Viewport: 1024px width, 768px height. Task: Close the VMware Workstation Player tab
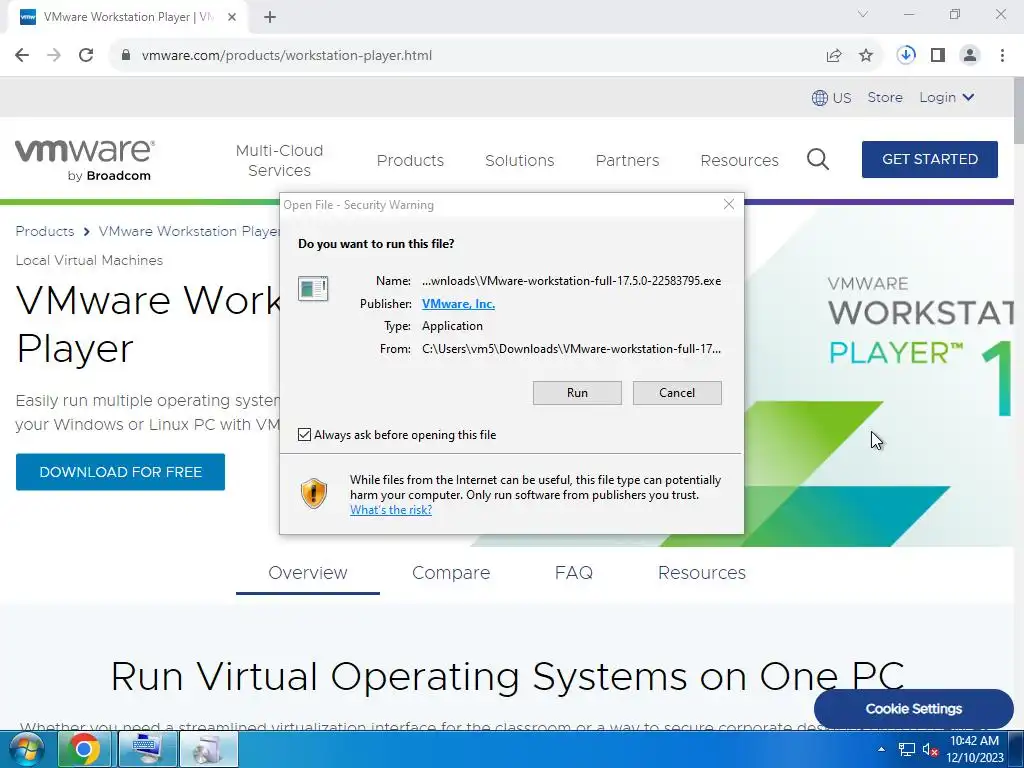(x=232, y=17)
